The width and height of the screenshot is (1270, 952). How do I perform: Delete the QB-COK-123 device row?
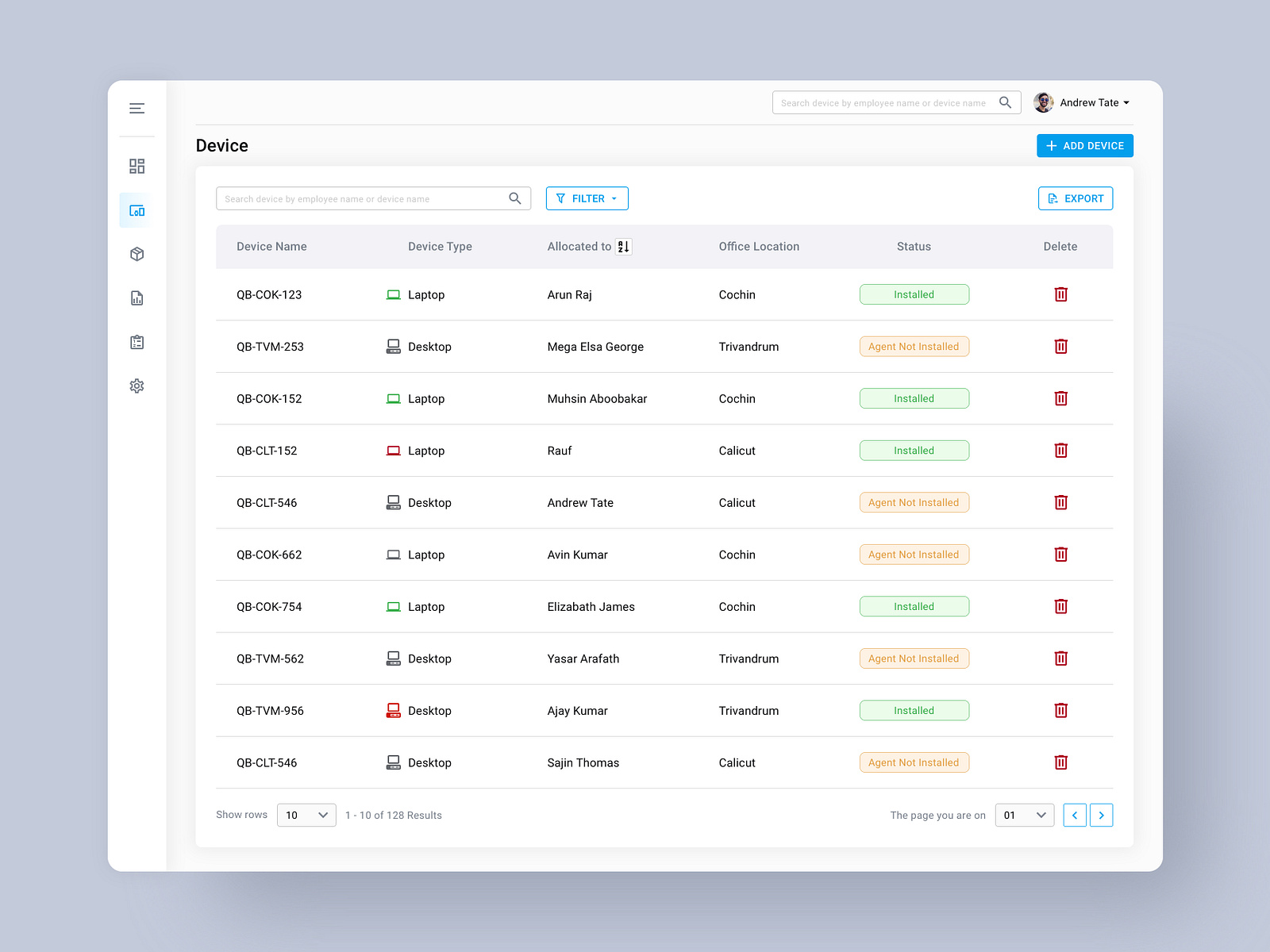[1060, 294]
